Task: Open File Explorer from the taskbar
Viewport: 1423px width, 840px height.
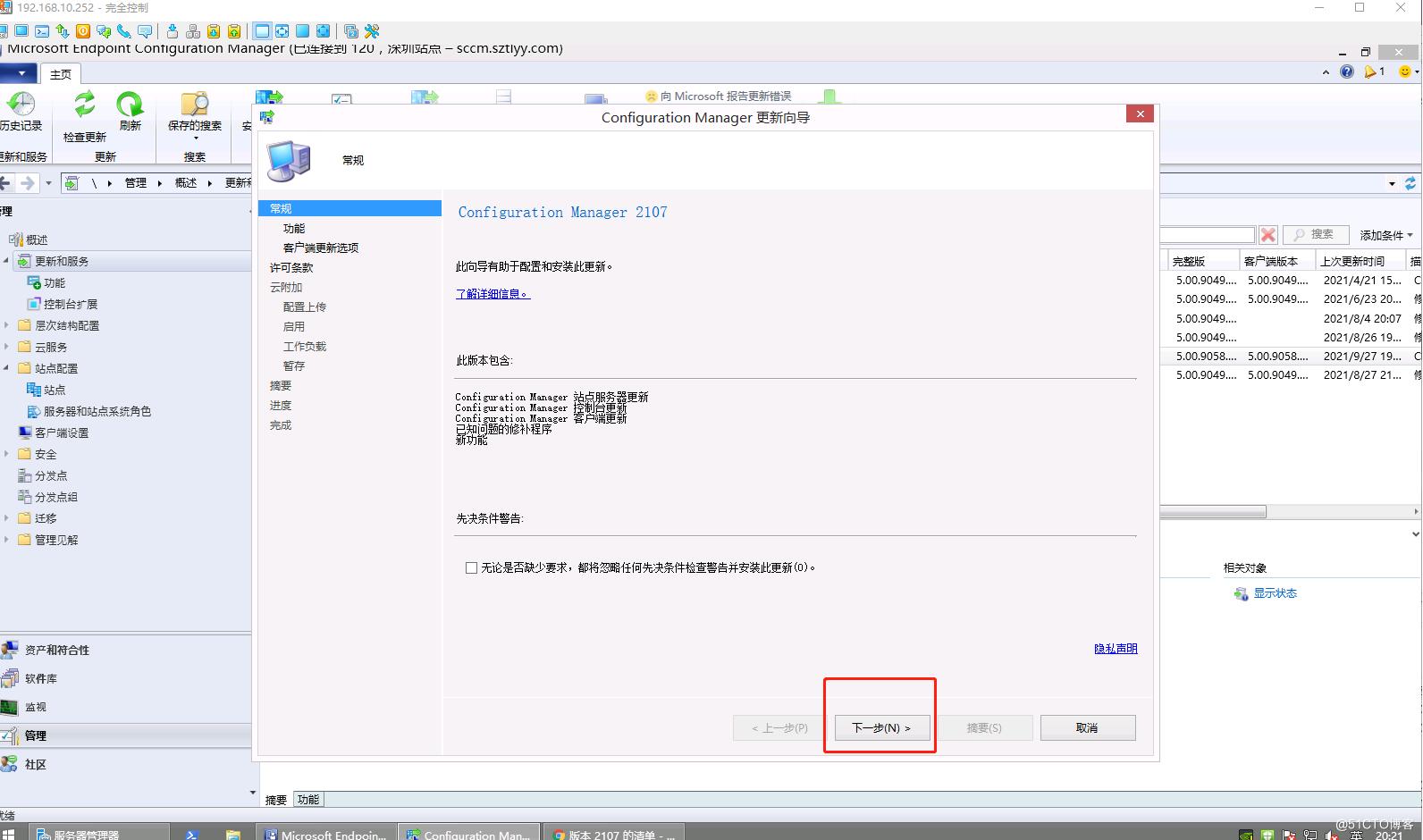Action: [x=232, y=834]
